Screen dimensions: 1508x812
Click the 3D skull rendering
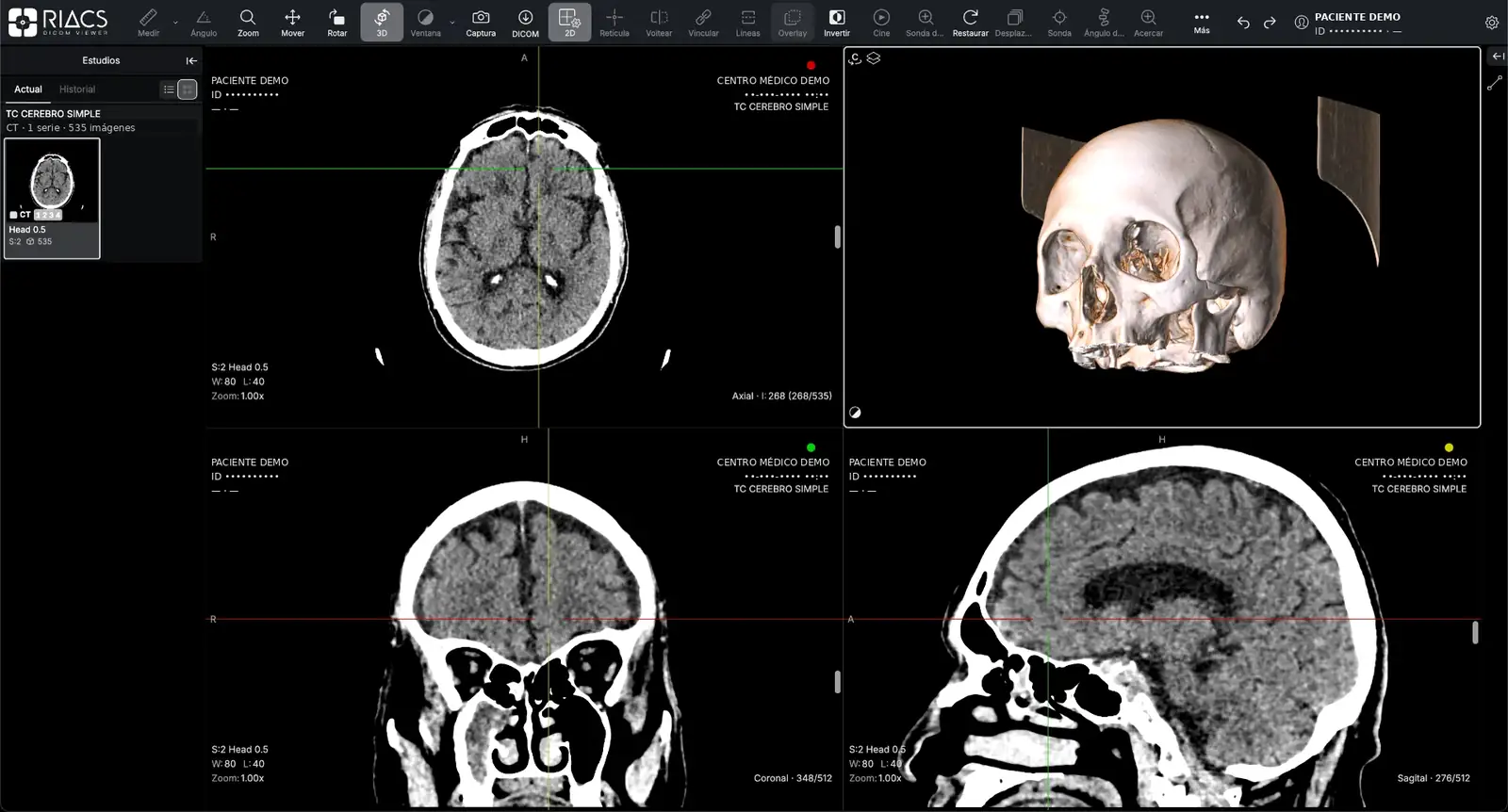point(1161,245)
